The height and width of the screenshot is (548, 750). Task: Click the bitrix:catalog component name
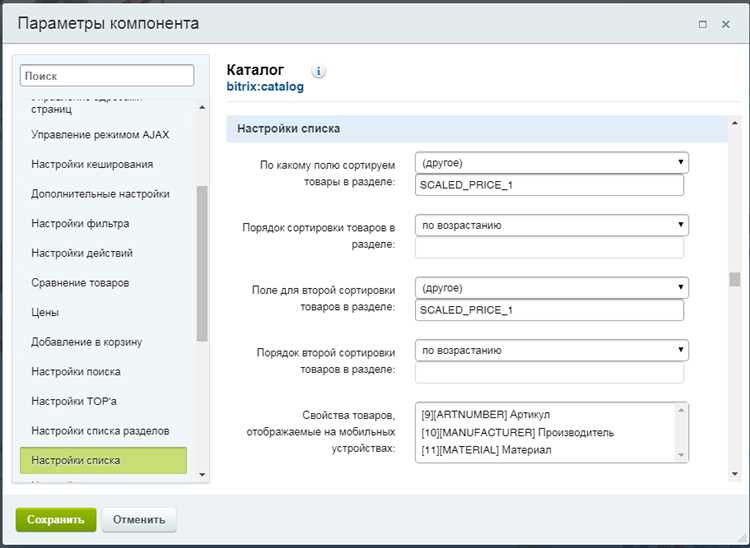coord(265,87)
